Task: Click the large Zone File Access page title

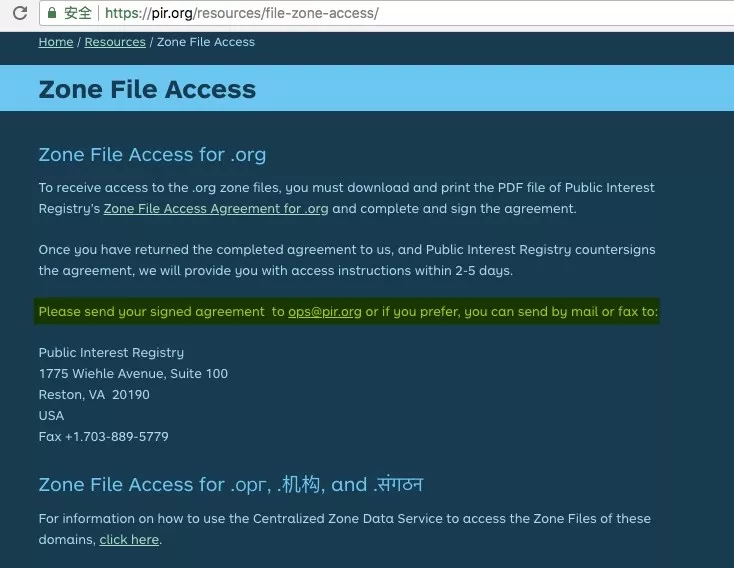Action: tap(147, 89)
